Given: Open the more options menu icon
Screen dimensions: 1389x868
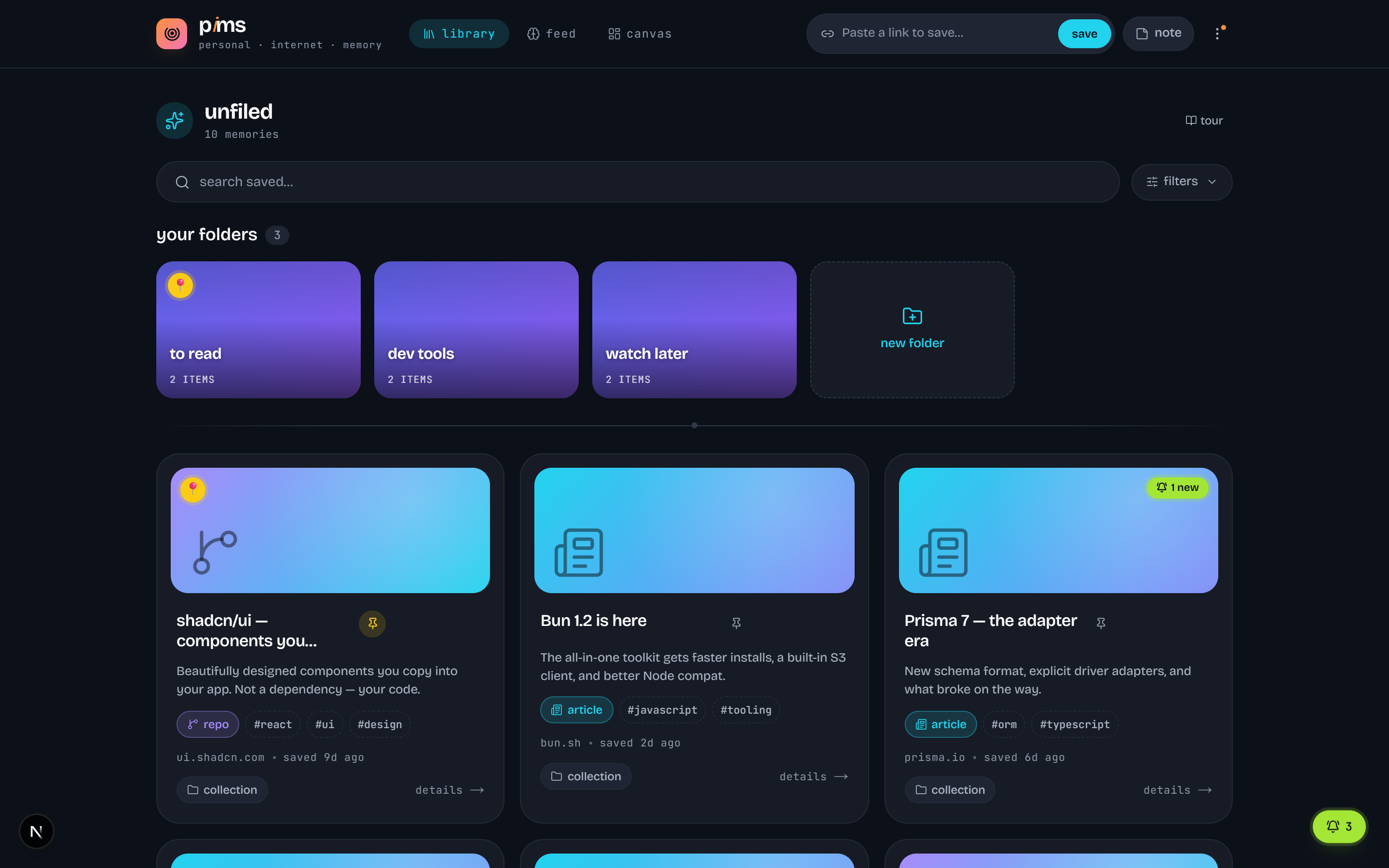Looking at the screenshot, I should click(x=1217, y=34).
